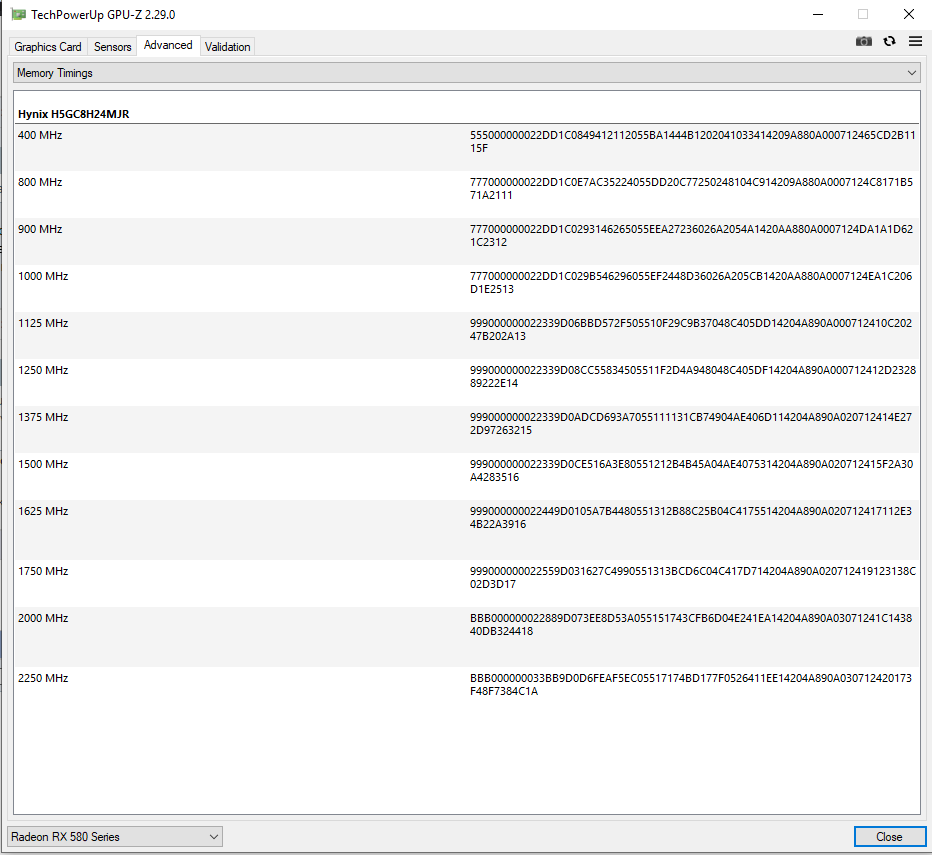The image size is (932, 855).
Task: Click the 1500 MHz timing string starting 999000000022339D0CE5
Action: tap(691, 470)
